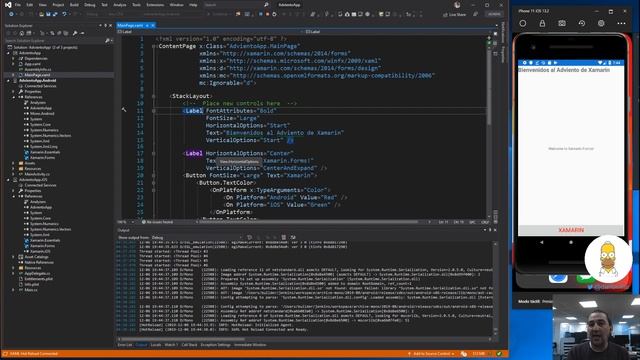
Task: Click the user account avatar icon
Action: [457, 5]
